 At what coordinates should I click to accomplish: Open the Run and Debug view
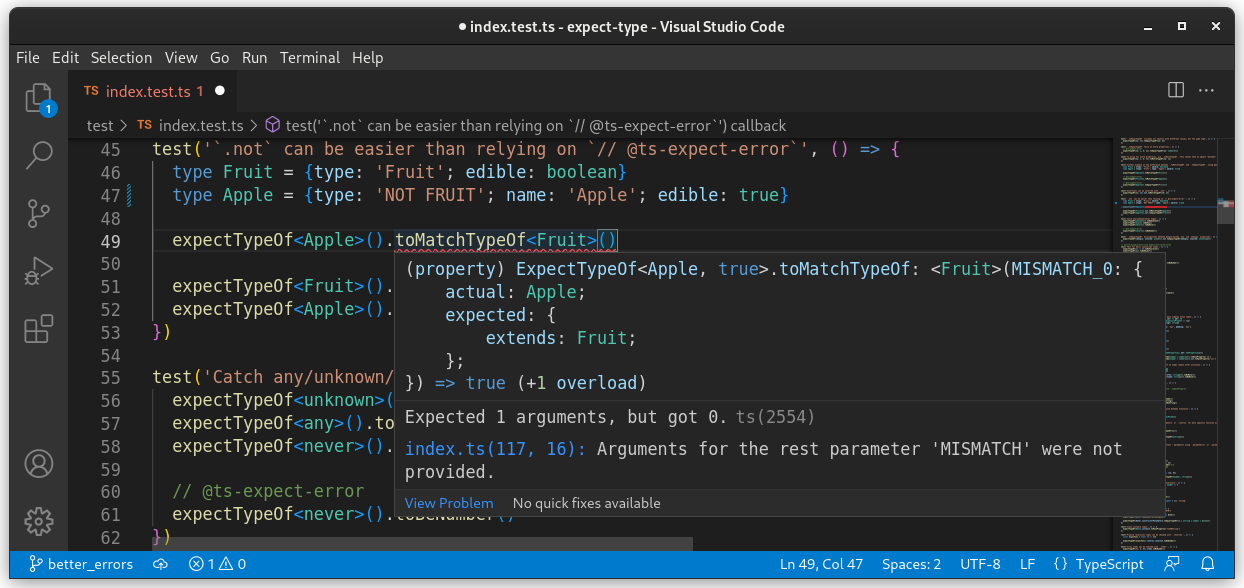pyautogui.click(x=39, y=271)
